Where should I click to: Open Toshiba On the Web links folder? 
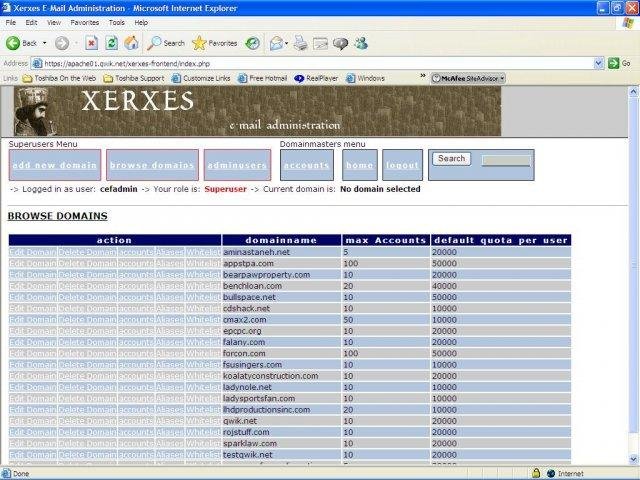(59, 78)
